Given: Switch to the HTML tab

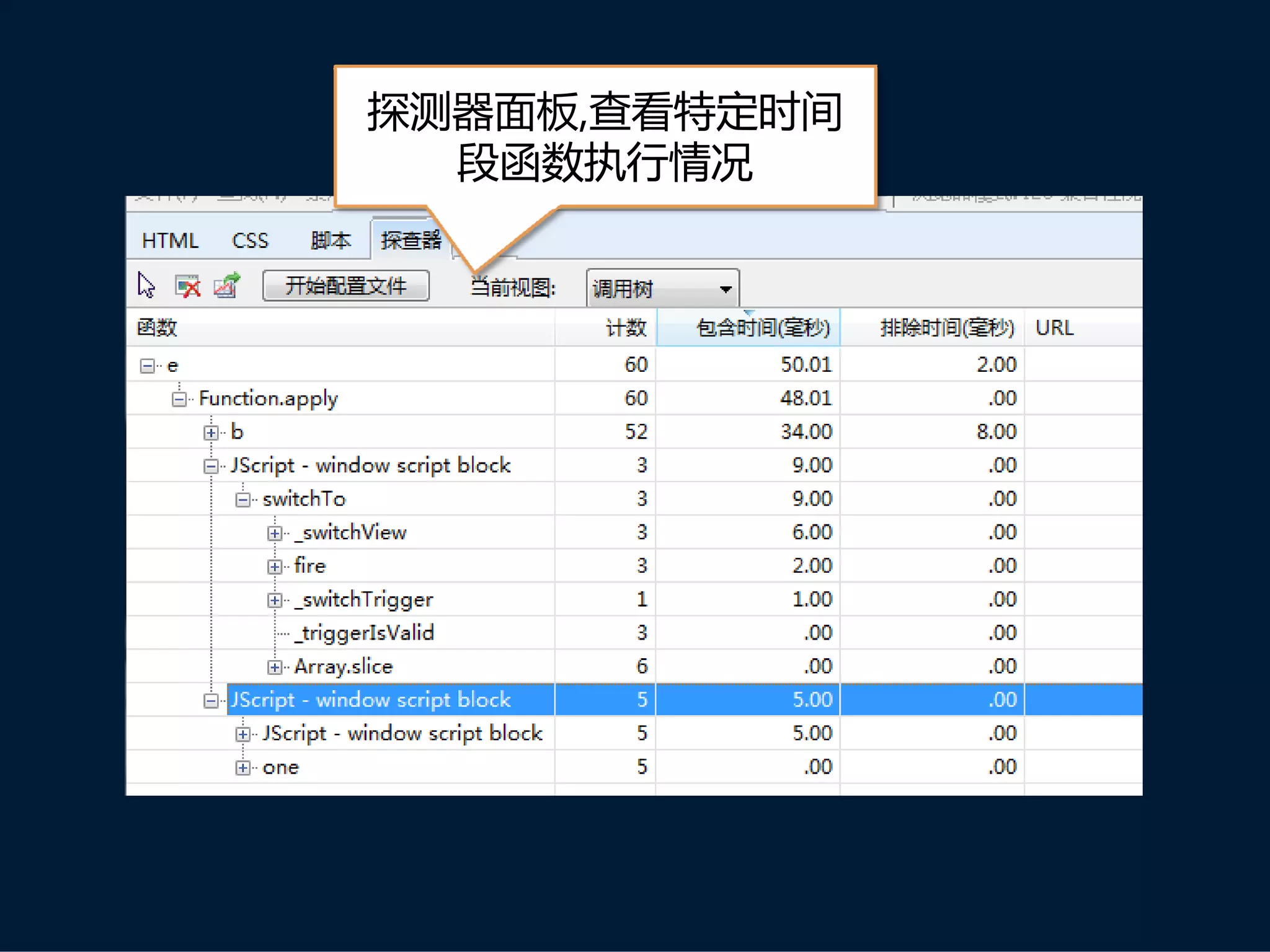Looking at the screenshot, I should 170,240.
